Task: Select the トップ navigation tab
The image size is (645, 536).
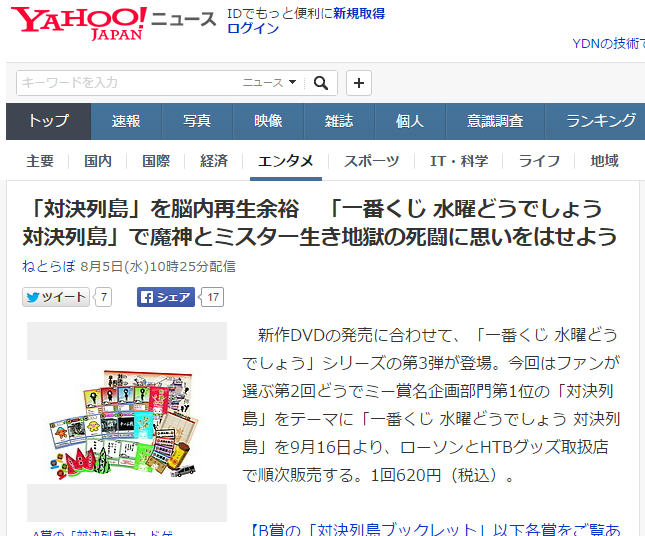Action: pos(49,121)
